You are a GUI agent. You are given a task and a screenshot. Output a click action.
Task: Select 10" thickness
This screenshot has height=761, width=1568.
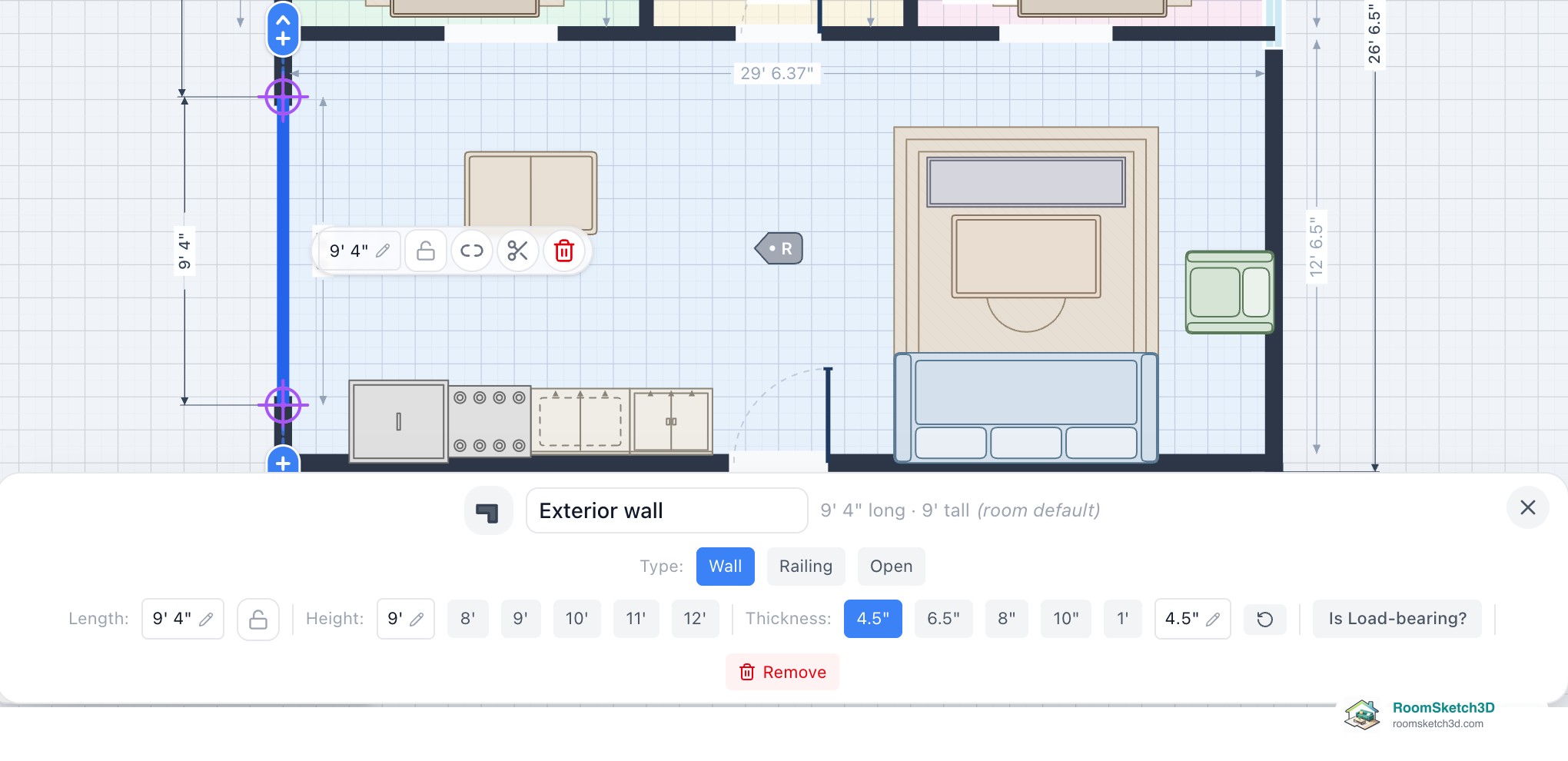coord(1065,619)
